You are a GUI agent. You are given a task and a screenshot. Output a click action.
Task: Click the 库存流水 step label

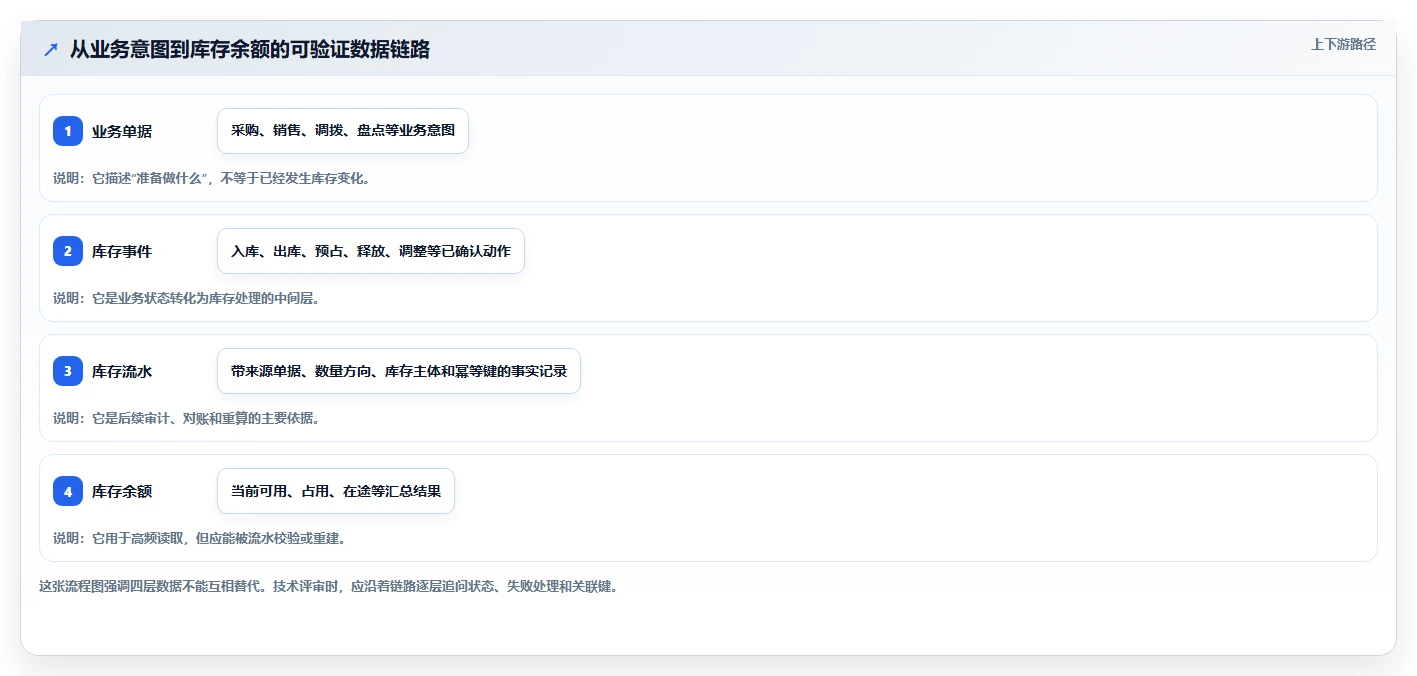(122, 371)
